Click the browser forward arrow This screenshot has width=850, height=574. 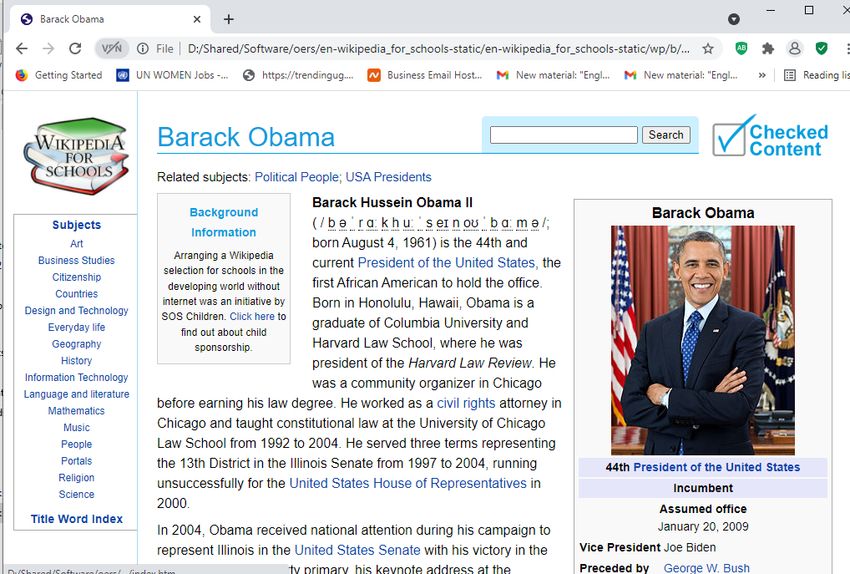click(48, 49)
